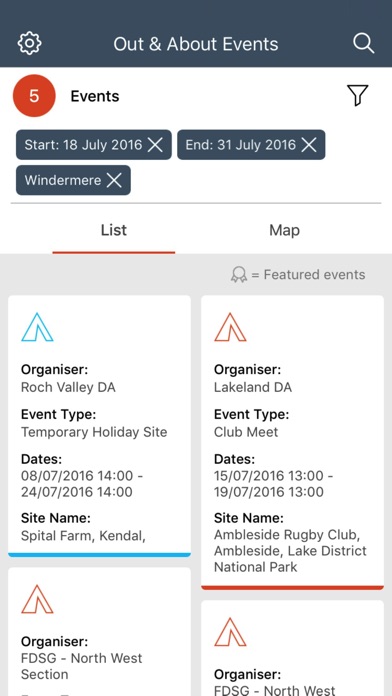Tap the Start: 18 July 2016 chip label
The width and height of the screenshot is (392, 696).
pos(83,145)
